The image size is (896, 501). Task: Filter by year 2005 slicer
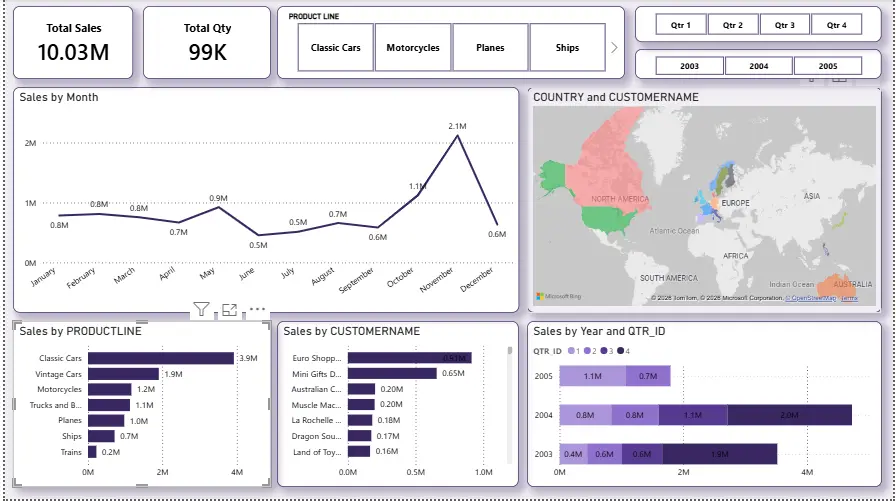(827, 66)
